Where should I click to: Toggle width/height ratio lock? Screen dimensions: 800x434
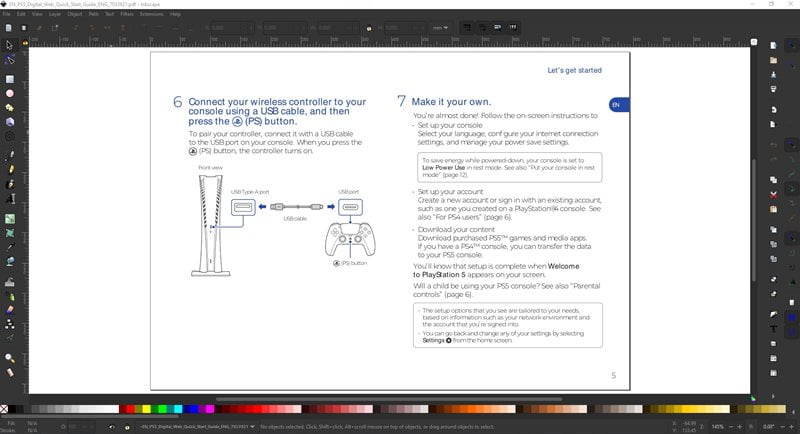(369, 28)
